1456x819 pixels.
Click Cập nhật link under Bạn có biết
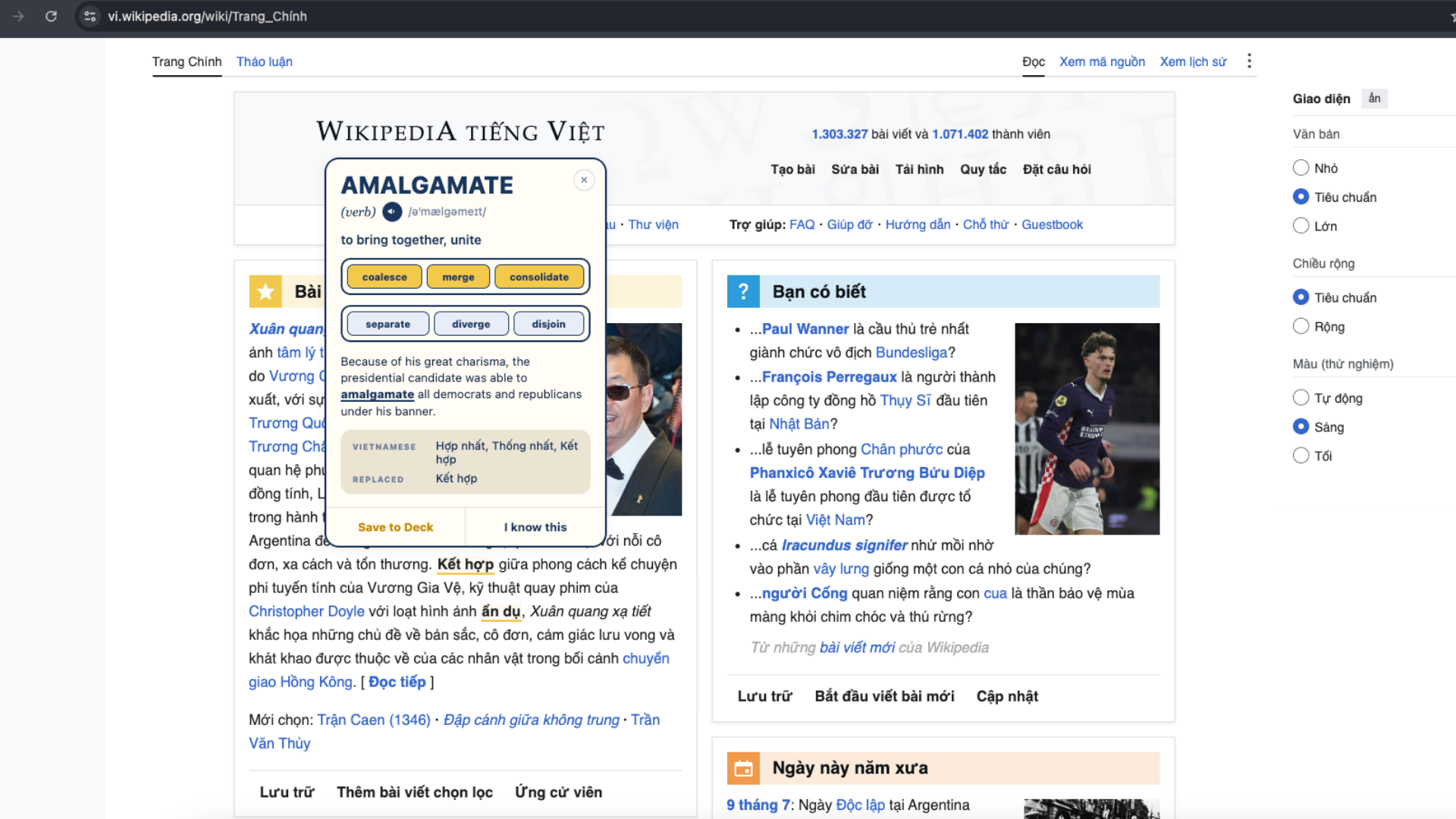(x=1007, y=696)
